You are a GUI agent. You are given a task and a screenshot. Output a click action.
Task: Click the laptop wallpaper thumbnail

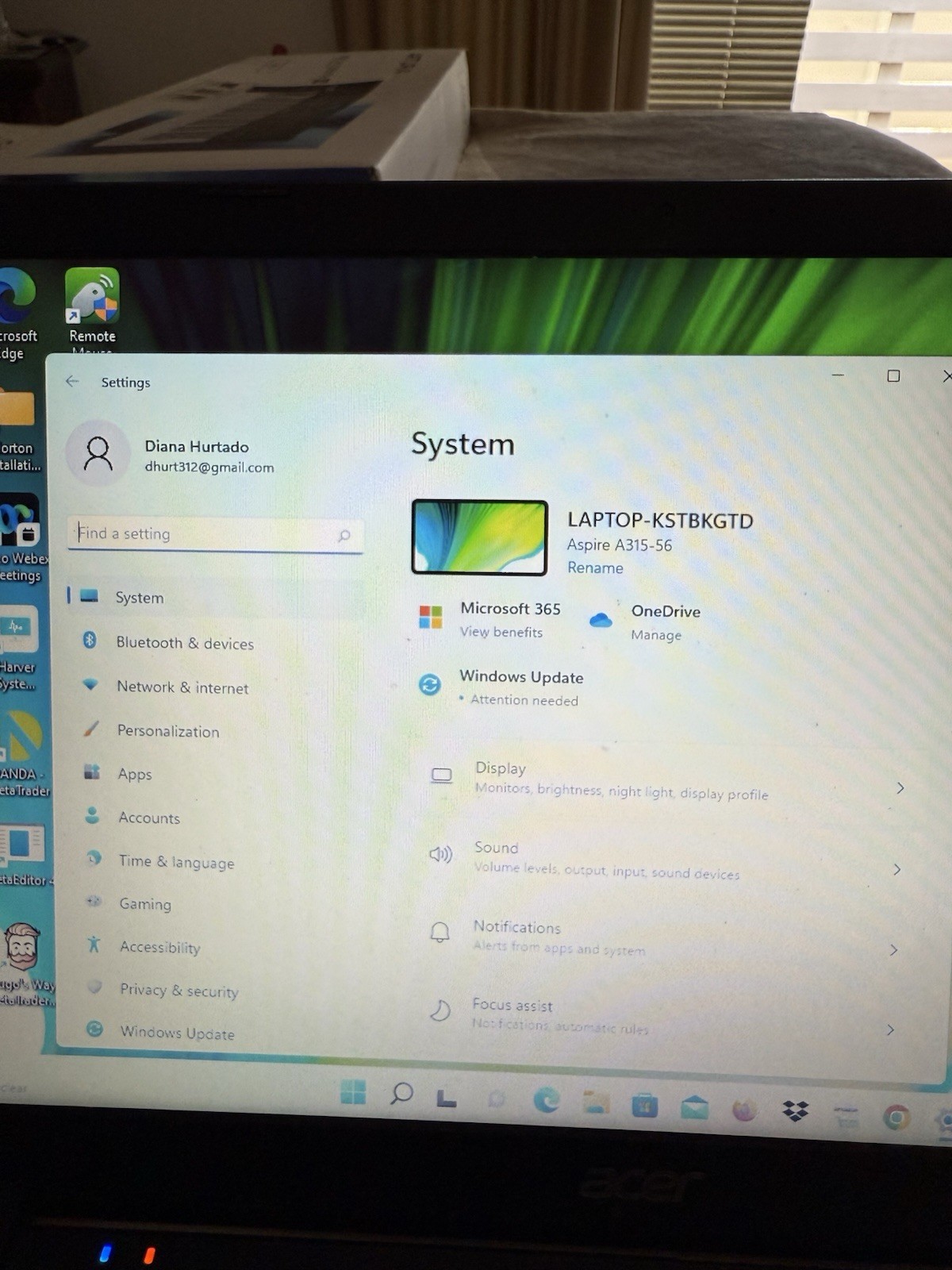coord(479,537)
